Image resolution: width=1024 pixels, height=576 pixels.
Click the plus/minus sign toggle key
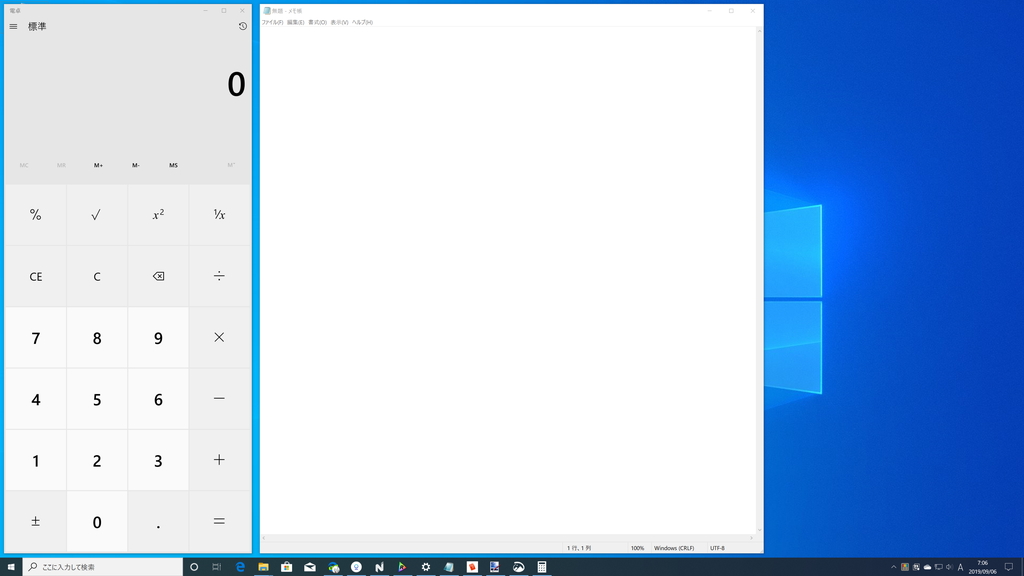pyautogui.click(x=36, y=522)
